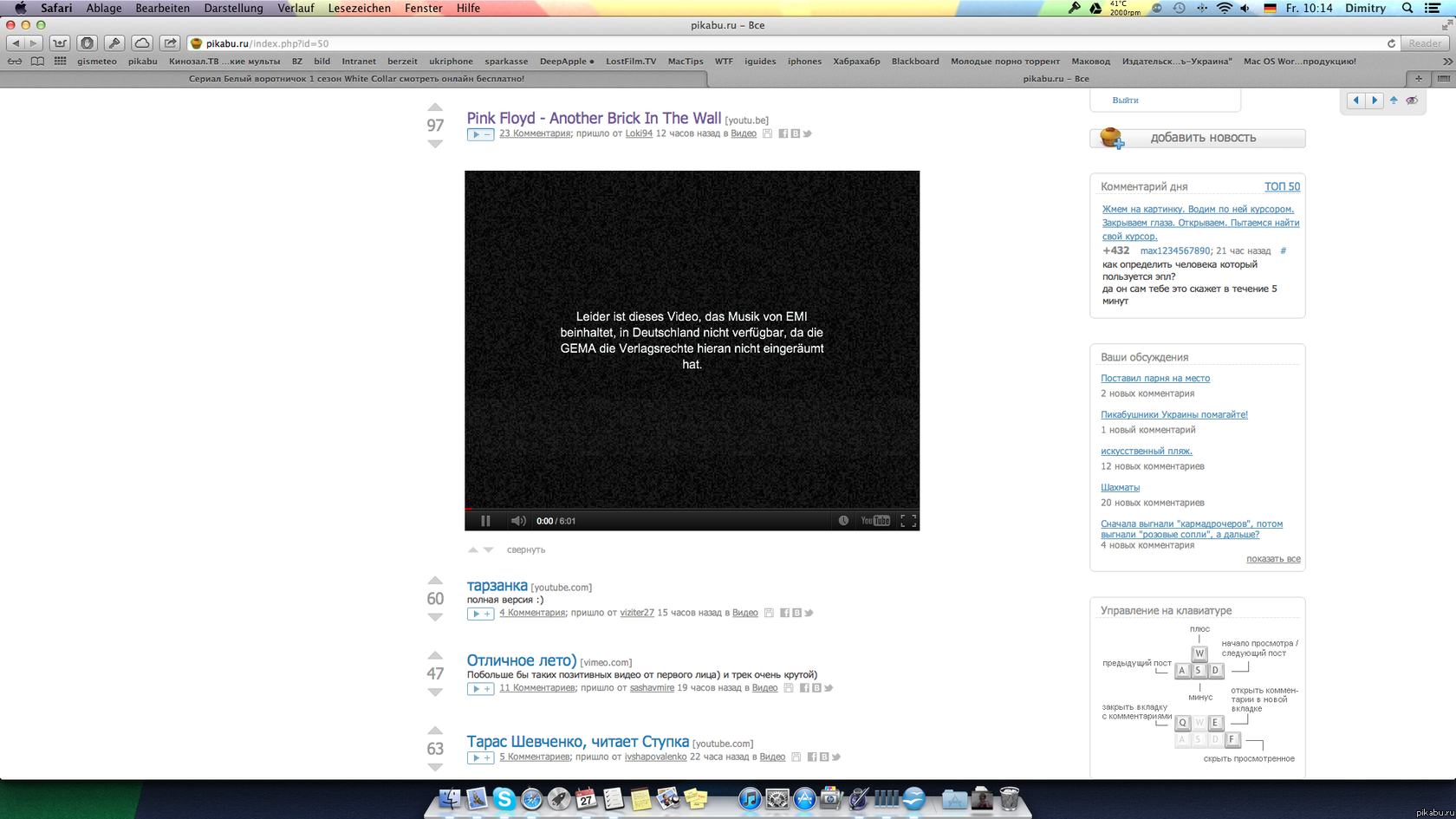Mute the video player volume
This screenshot has width=1456, height=819.
[518, 521]
